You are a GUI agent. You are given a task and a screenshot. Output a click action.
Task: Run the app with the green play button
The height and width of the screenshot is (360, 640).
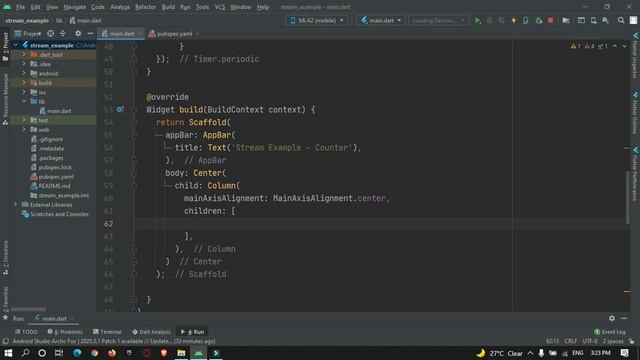point(477,20)
